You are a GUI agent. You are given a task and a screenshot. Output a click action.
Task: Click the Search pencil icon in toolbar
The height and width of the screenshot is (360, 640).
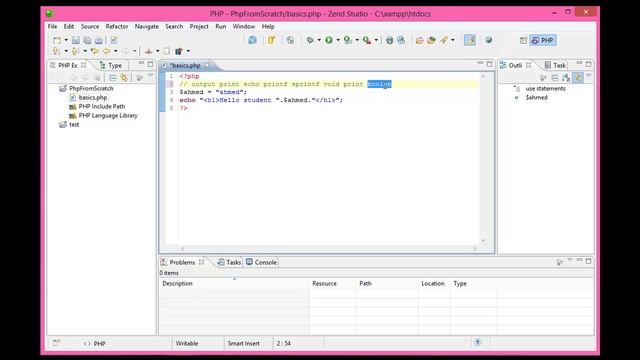tap(444, 40)
